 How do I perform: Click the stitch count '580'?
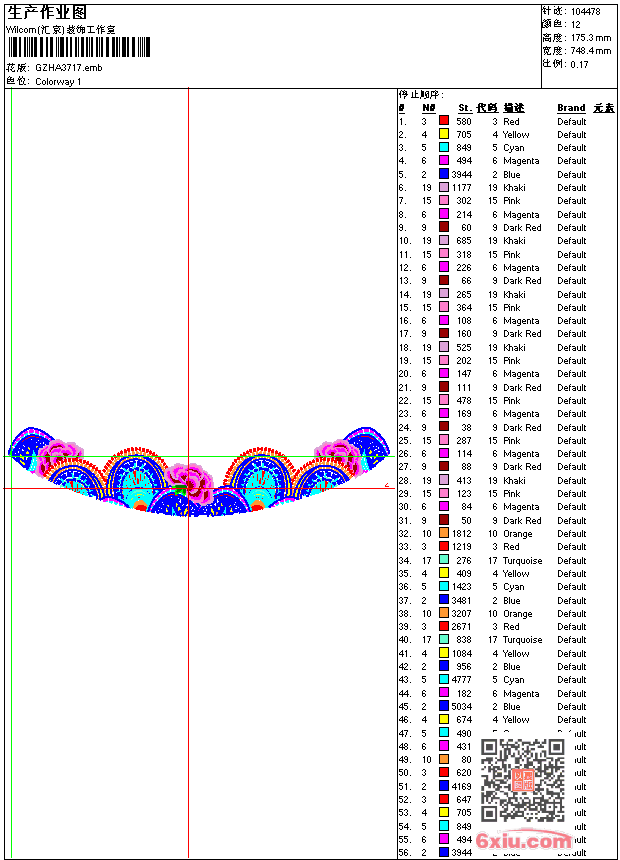[464, 122]
